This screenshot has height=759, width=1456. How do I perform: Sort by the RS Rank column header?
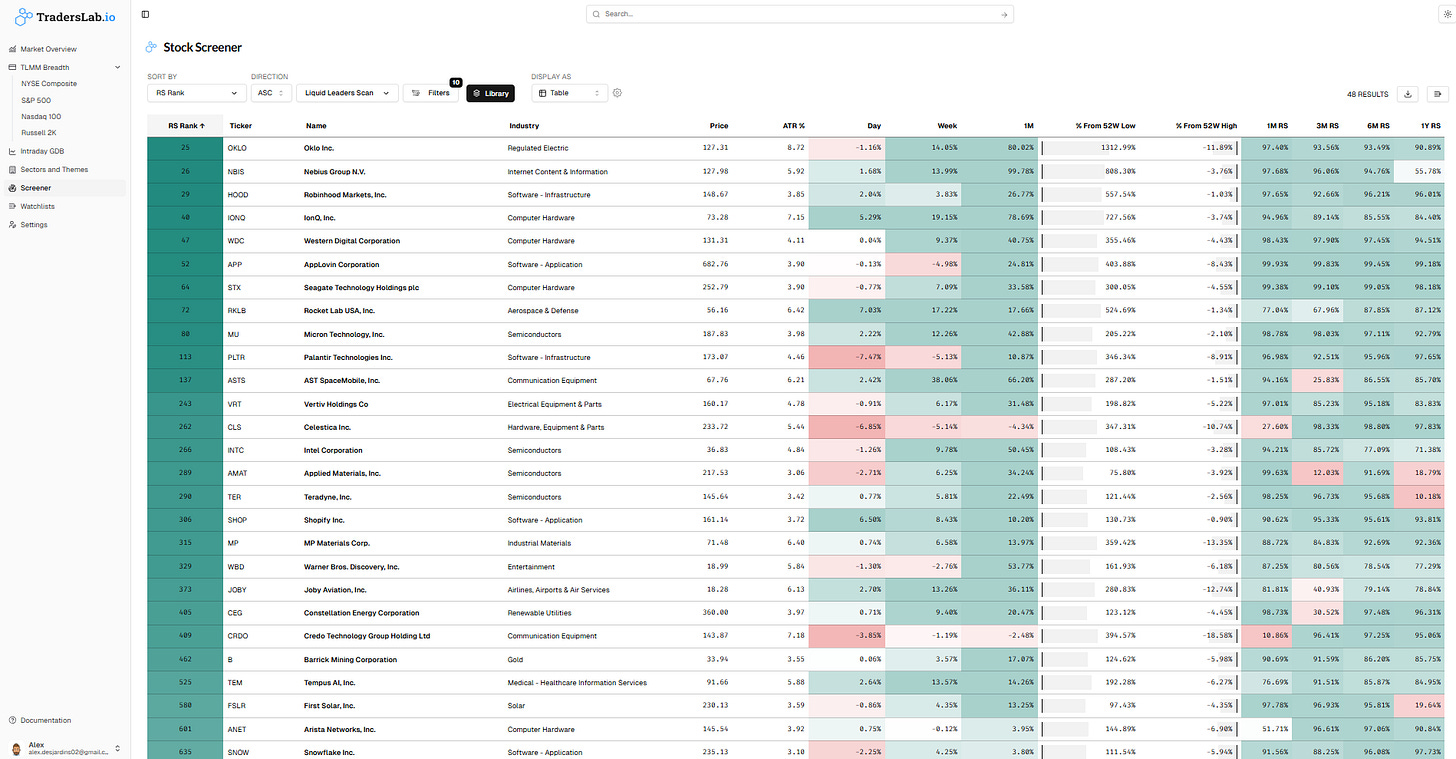click(185, 126)
